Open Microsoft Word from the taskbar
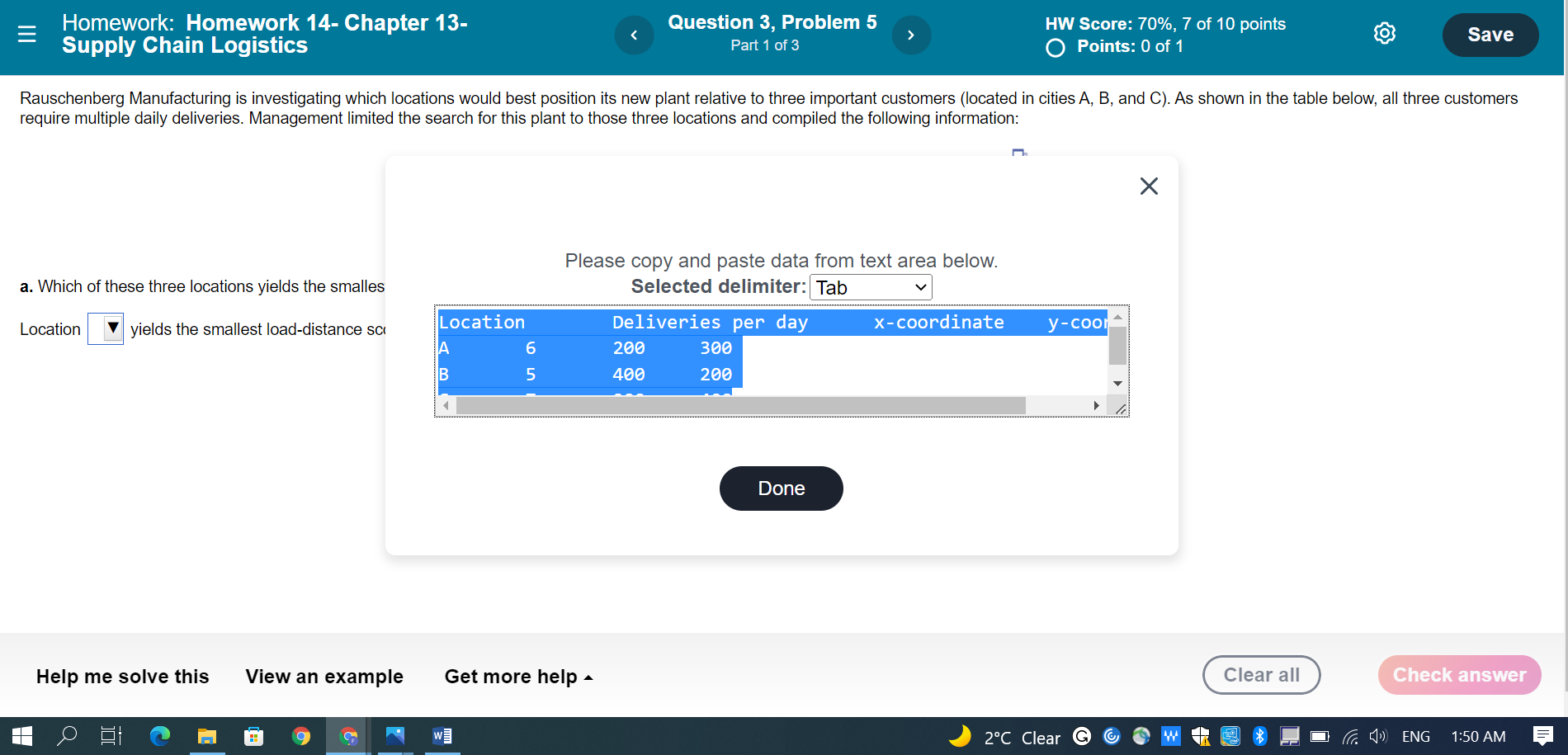Viewport: 1568px width, 755px height. (442, 736)
